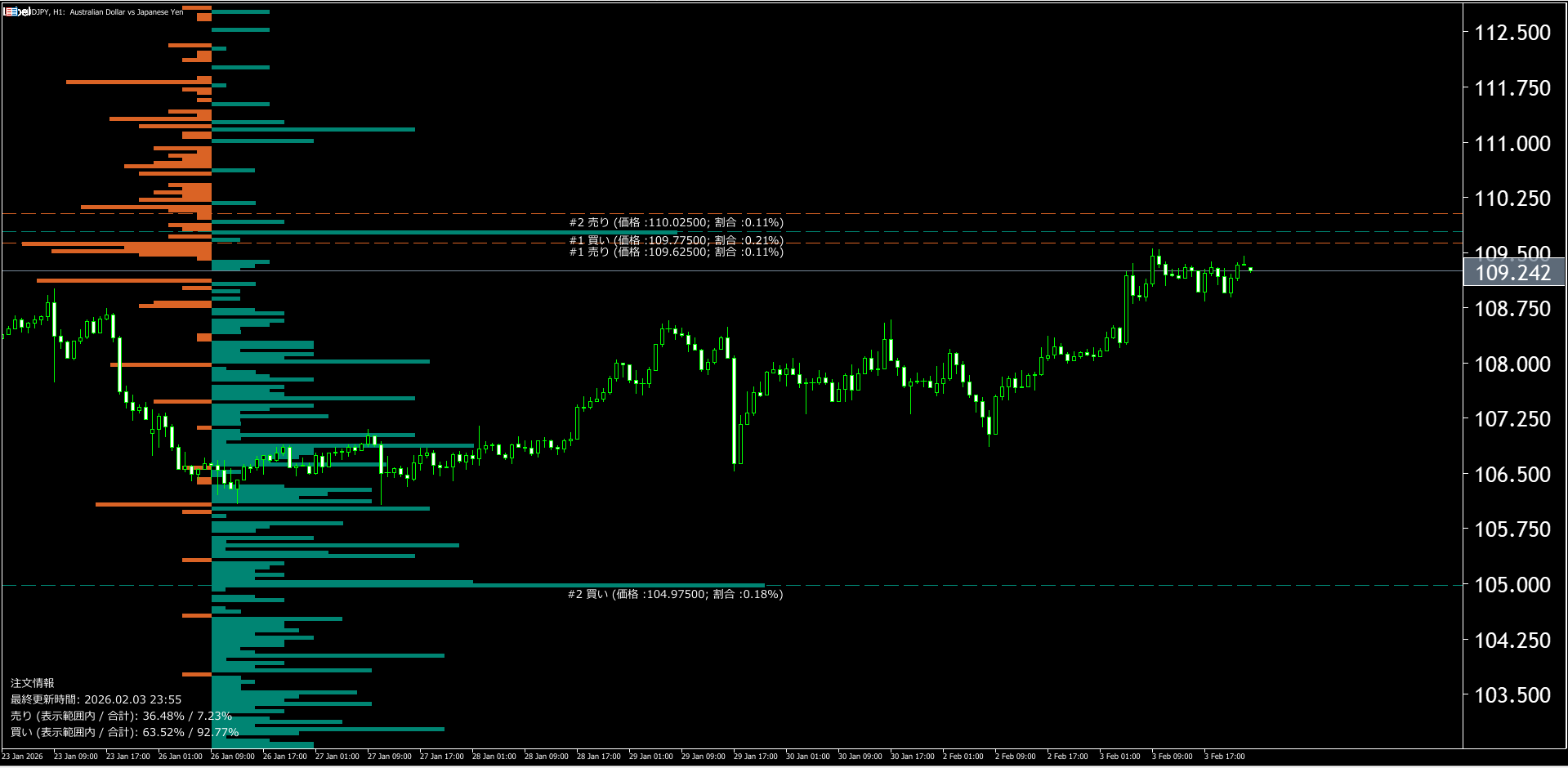The image size is (1568, 768).
Task: Click the 111.750 price scale label
Action: tap(1512, 88)
